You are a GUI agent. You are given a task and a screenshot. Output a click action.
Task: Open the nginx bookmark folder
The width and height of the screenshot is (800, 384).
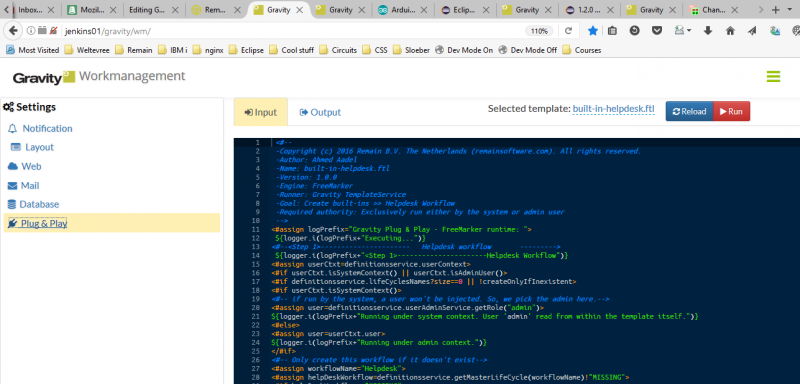point(209,50)
